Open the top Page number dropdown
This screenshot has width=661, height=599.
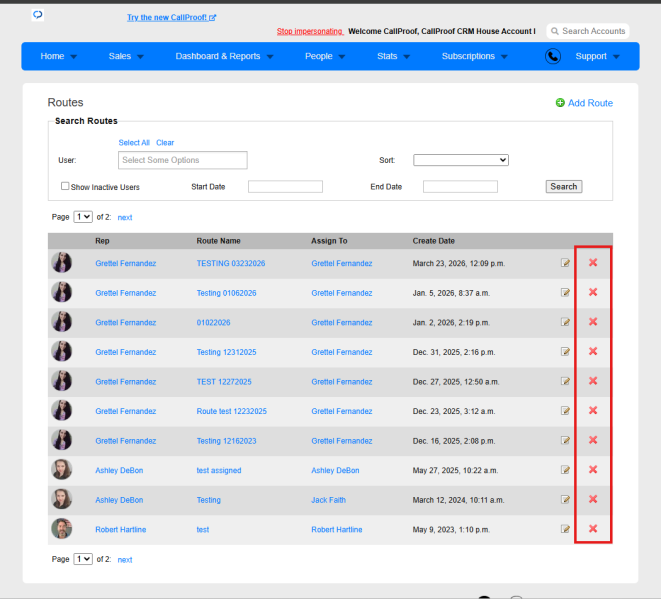point(83,217)
